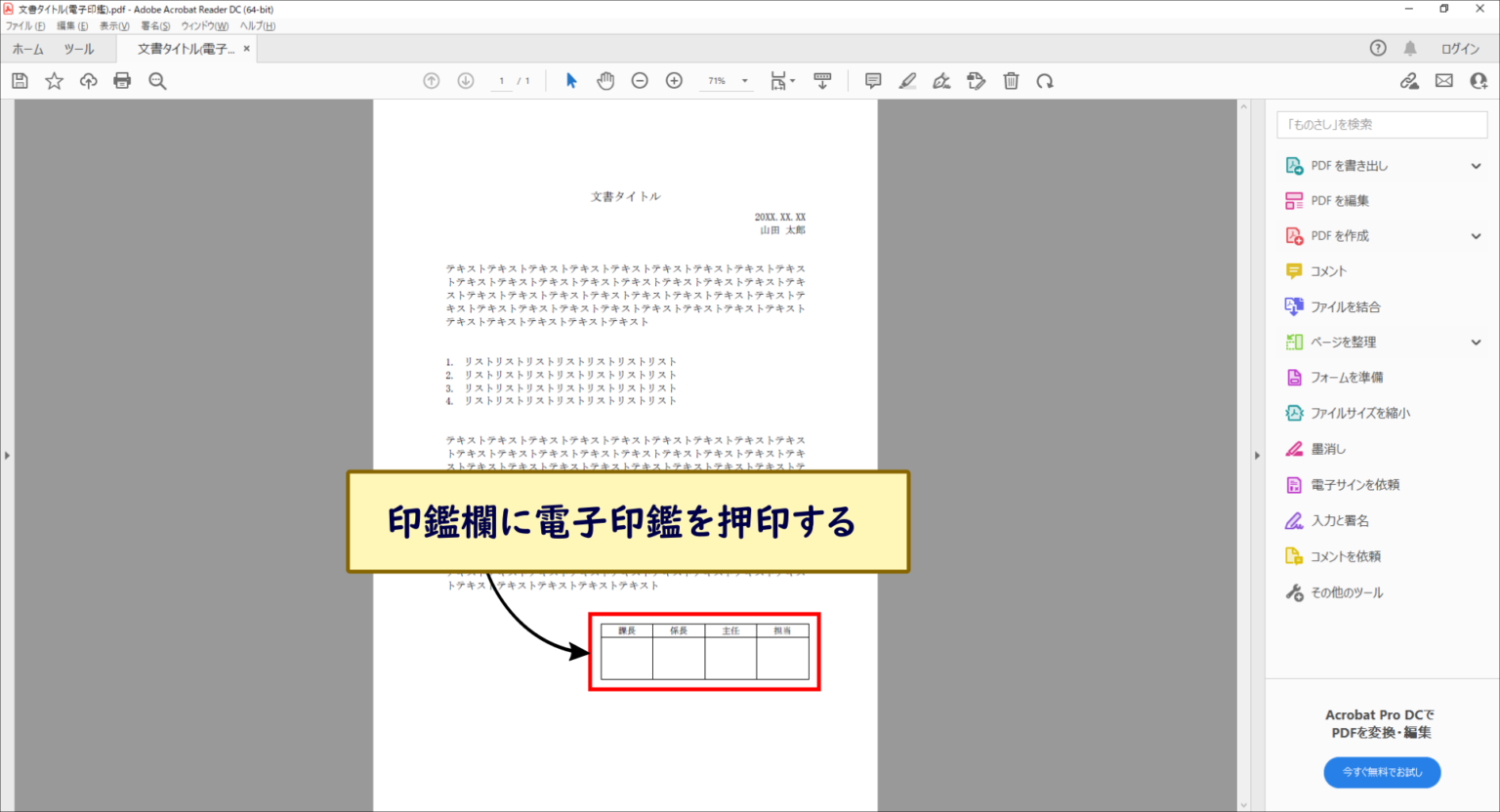
Task: Open the notifications bell
Action: pos(1410,49)
